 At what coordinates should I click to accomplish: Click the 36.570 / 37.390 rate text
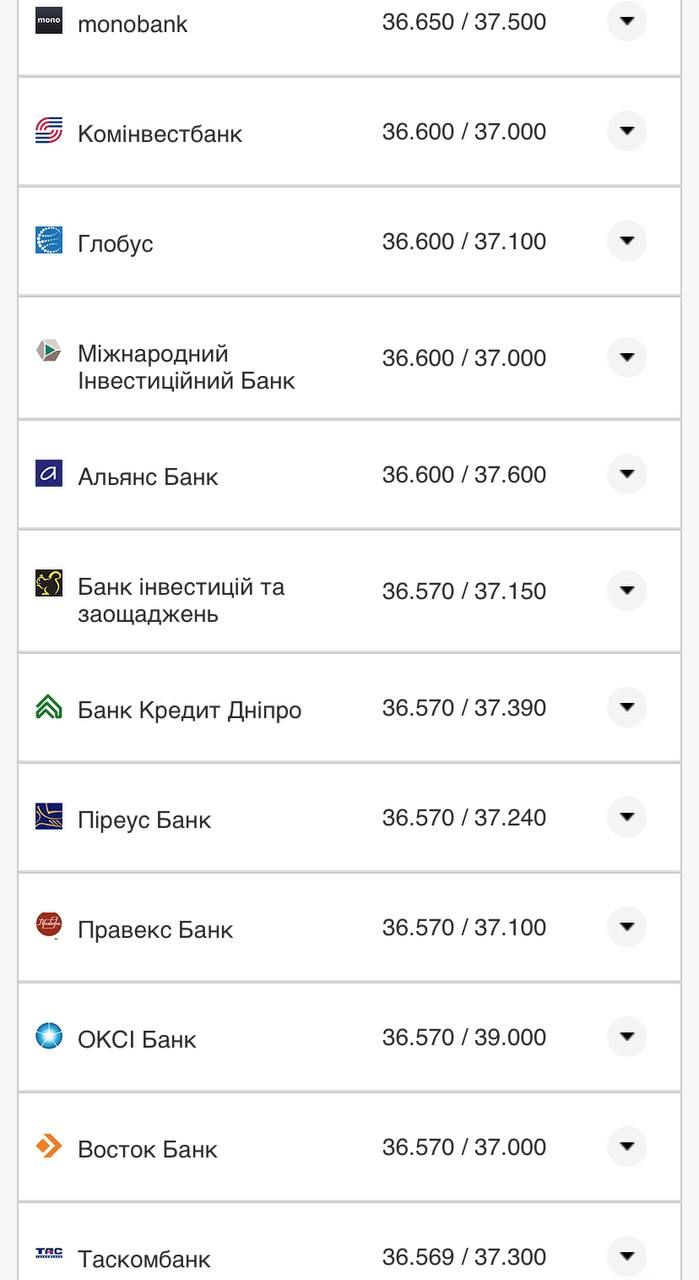click(x=464, y=707)
